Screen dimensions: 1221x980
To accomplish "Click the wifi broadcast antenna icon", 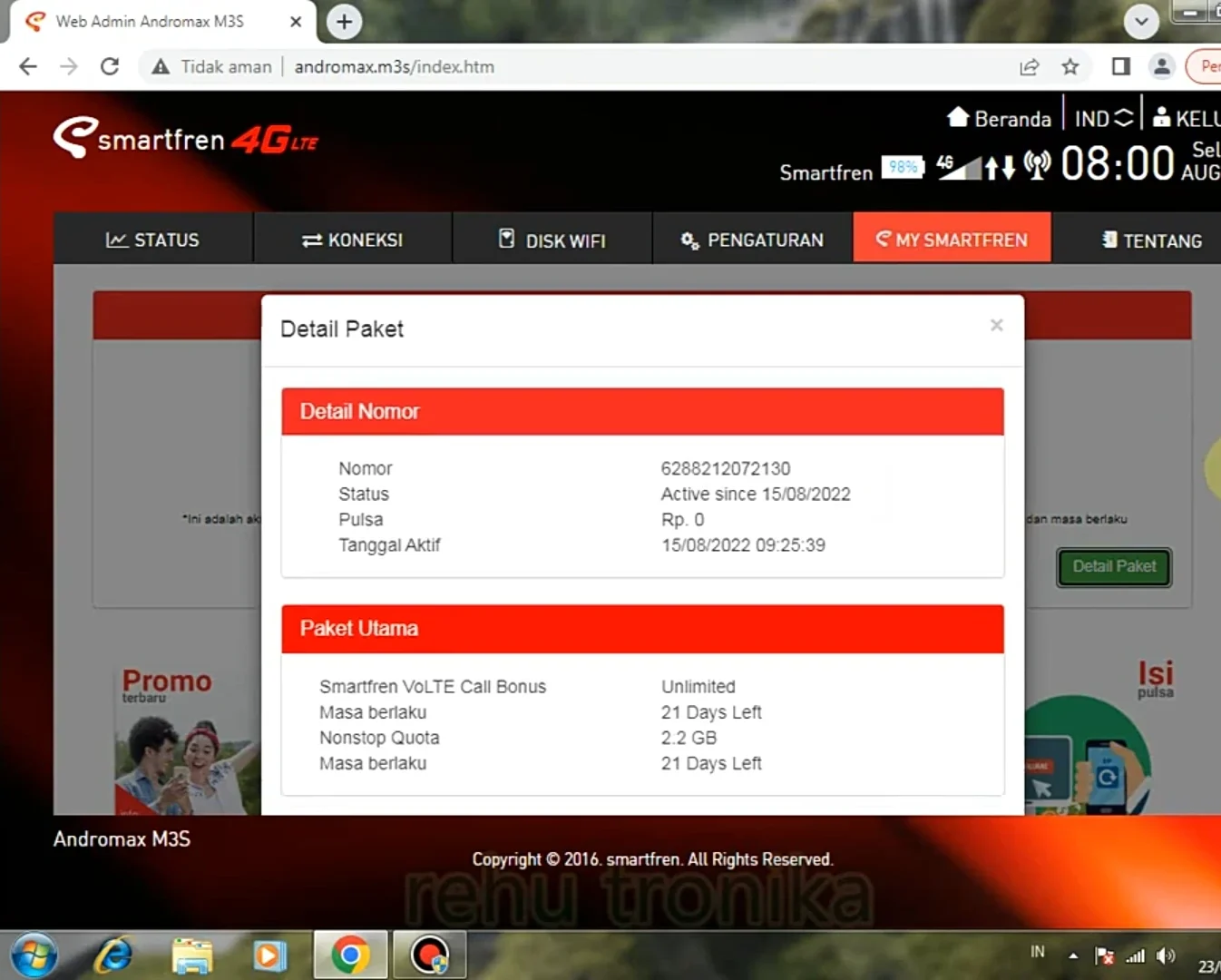I will (x=1037, y=164).
